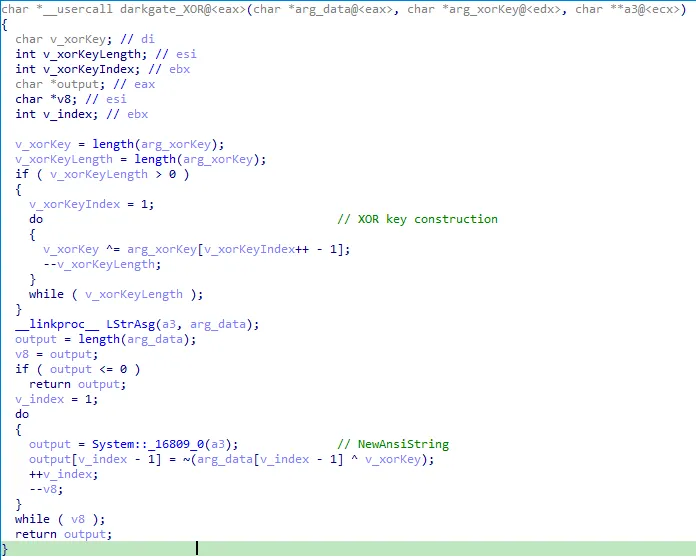
Task: Click the line 'v_xorKeyLength = length(arg_xorKey);'
Action: click(141, 159)
